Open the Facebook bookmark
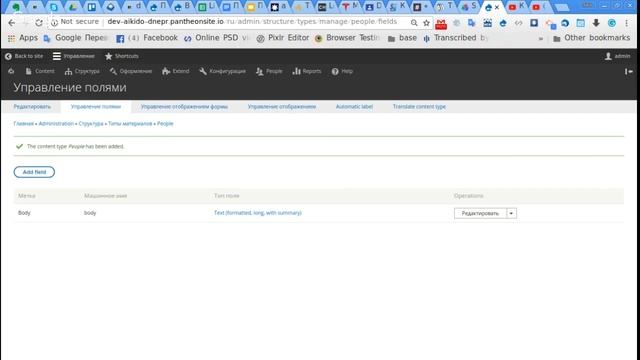The height and width of the screenshot is (360, 640). pos(147,38)
